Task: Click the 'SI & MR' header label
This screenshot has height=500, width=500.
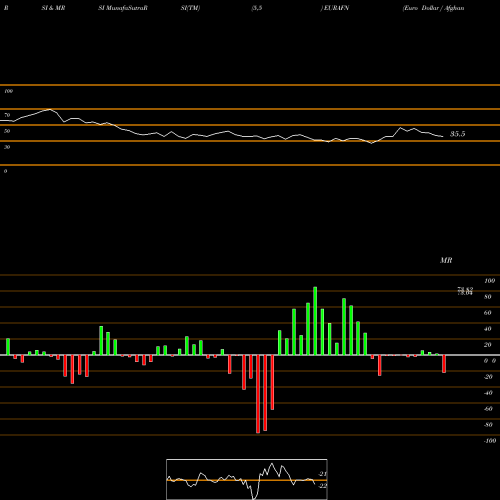Action: (x=53, y=8)
